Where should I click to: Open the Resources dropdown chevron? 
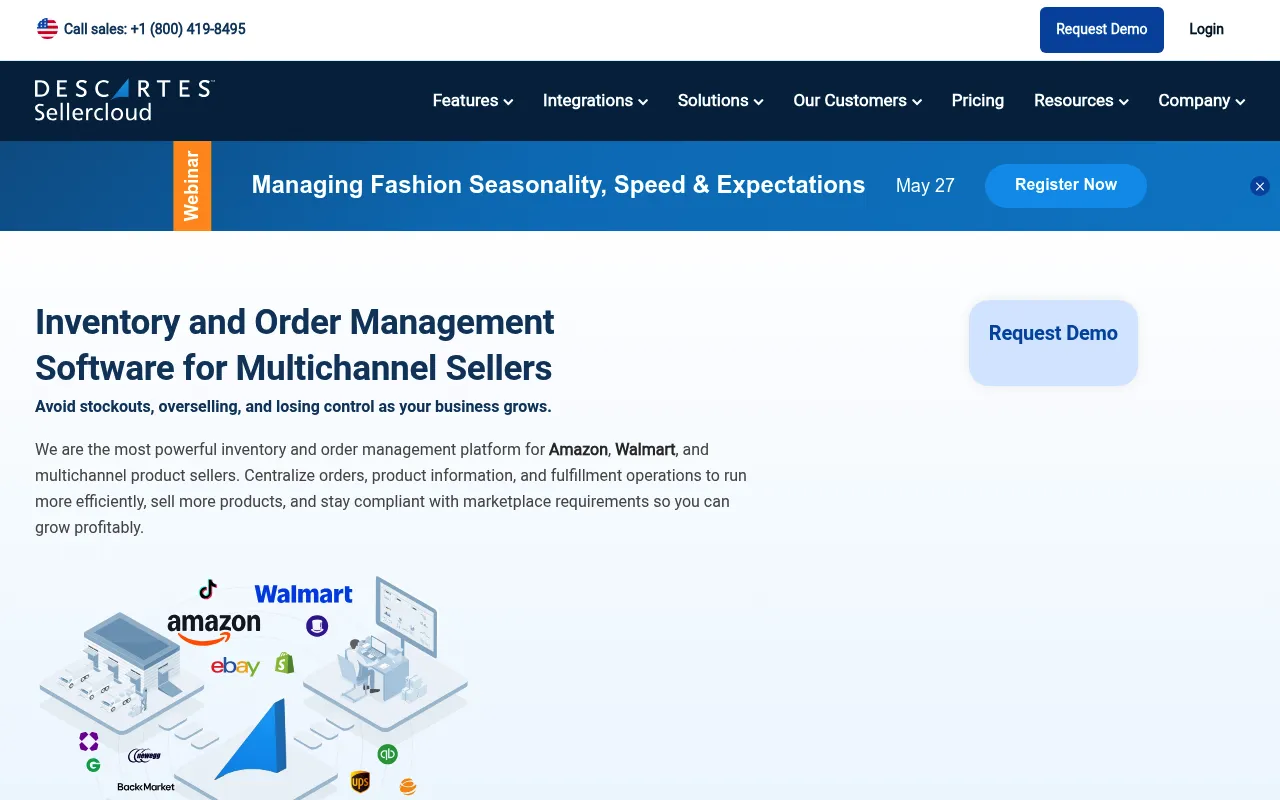coord(1123,102)
